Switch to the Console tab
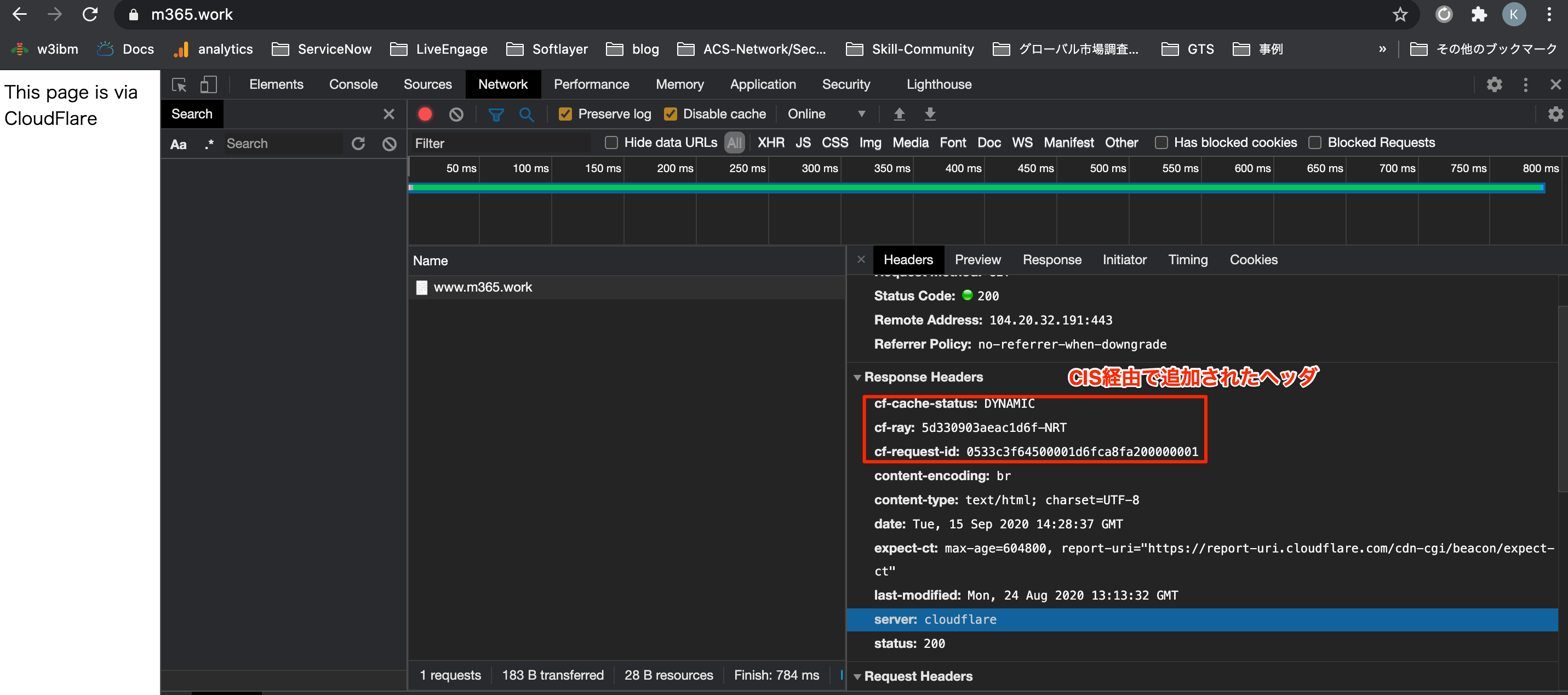The width and height of the screenshot is (1568, 695). point(353,84)
